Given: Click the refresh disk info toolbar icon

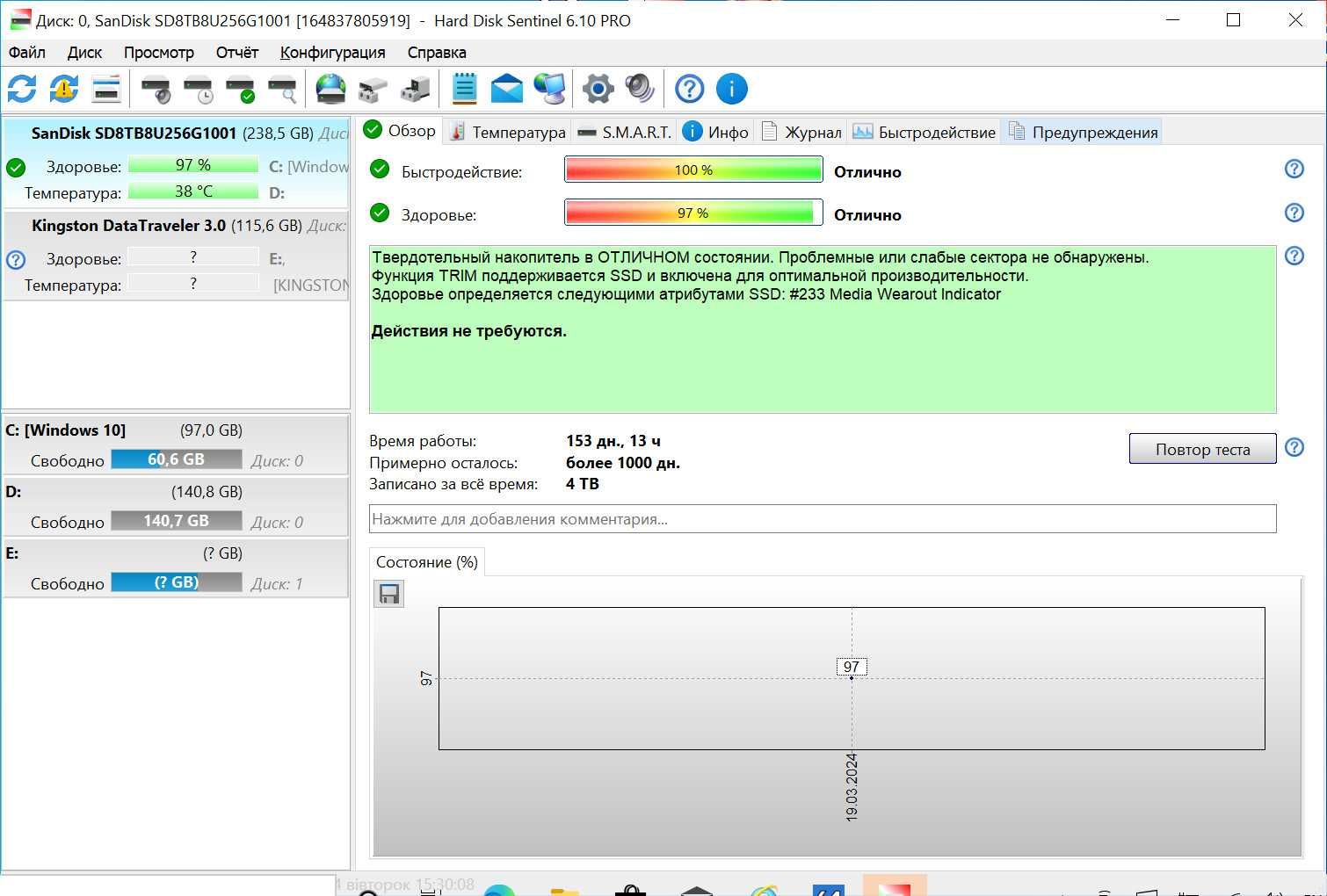Looking at the screenshot, I should pos(22,89).
